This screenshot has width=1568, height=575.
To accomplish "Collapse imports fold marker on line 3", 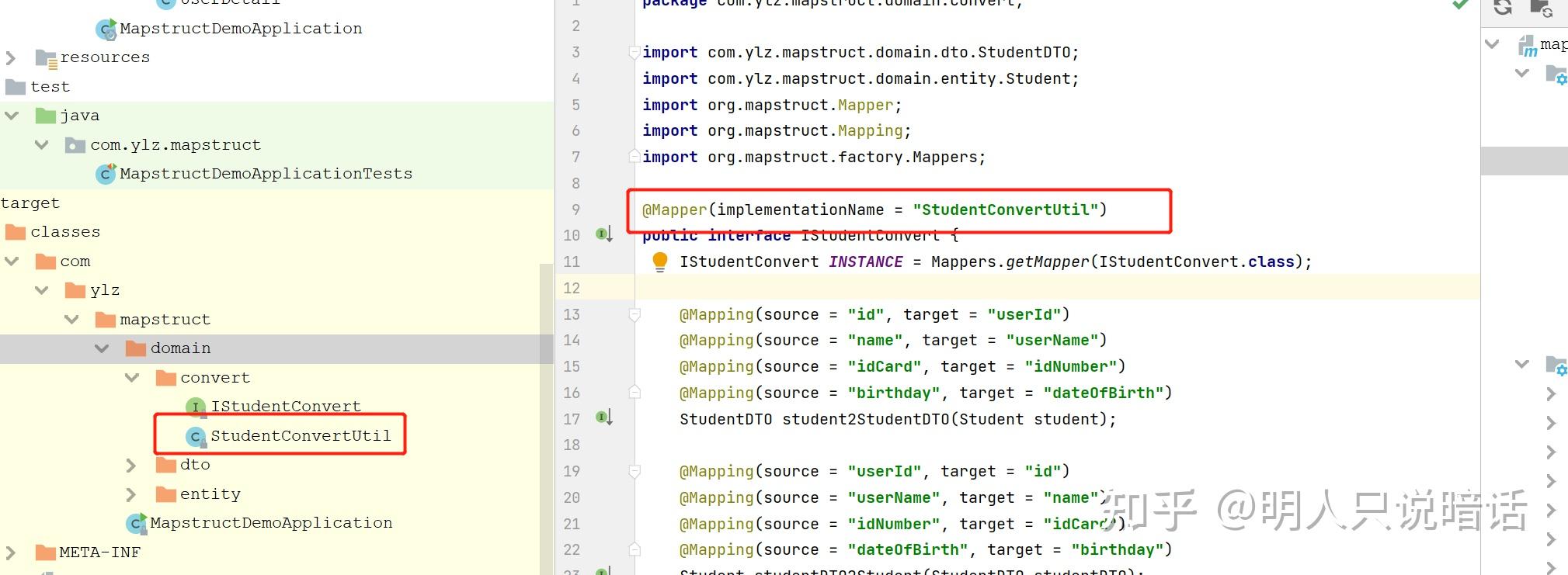I will pos(635,53).
